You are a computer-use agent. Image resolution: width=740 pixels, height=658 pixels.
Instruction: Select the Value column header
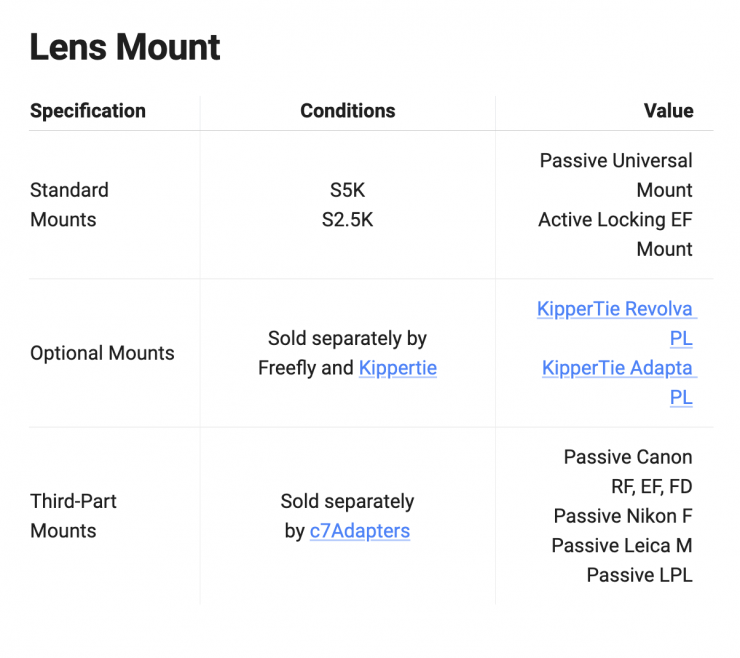(x=668, y=111)
